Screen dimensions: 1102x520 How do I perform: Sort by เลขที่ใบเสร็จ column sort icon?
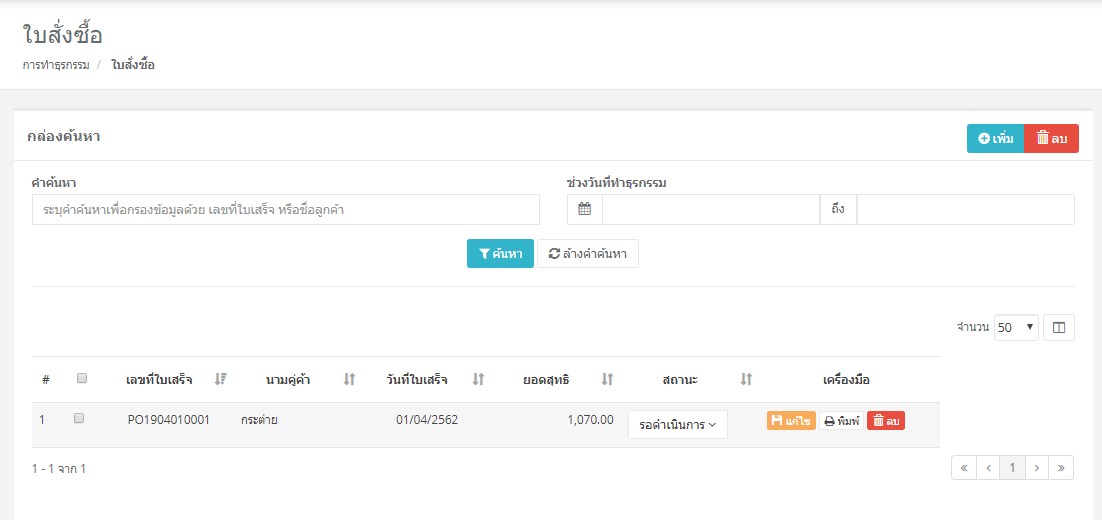(x=221, y=379)
